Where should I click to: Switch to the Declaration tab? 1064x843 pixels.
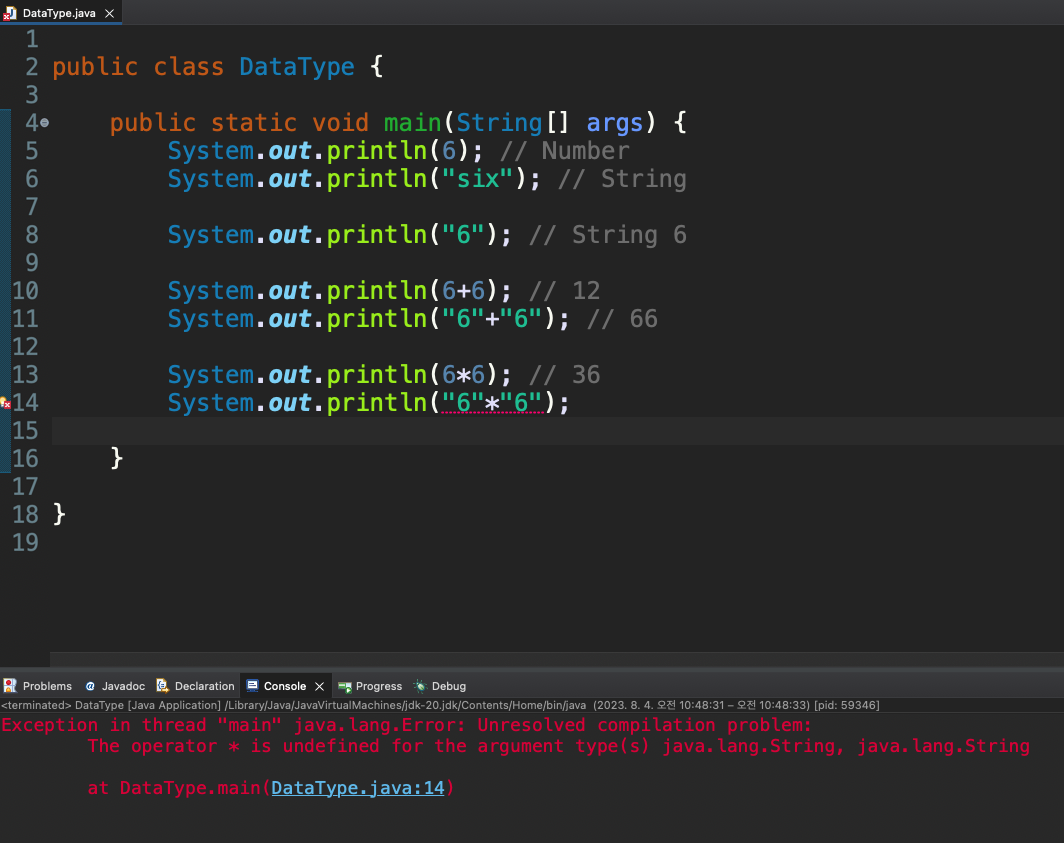coord(195,686)
